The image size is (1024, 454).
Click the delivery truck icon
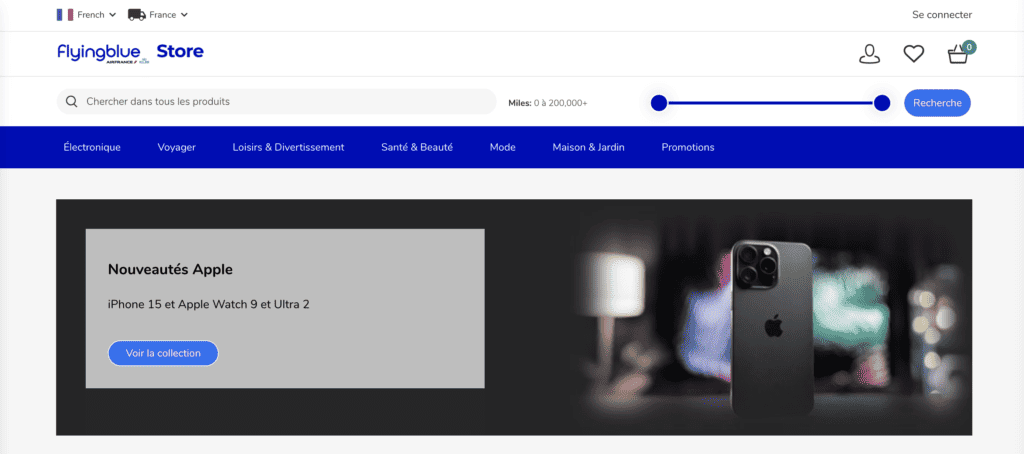pyautogui.click(x=136, y=15)
